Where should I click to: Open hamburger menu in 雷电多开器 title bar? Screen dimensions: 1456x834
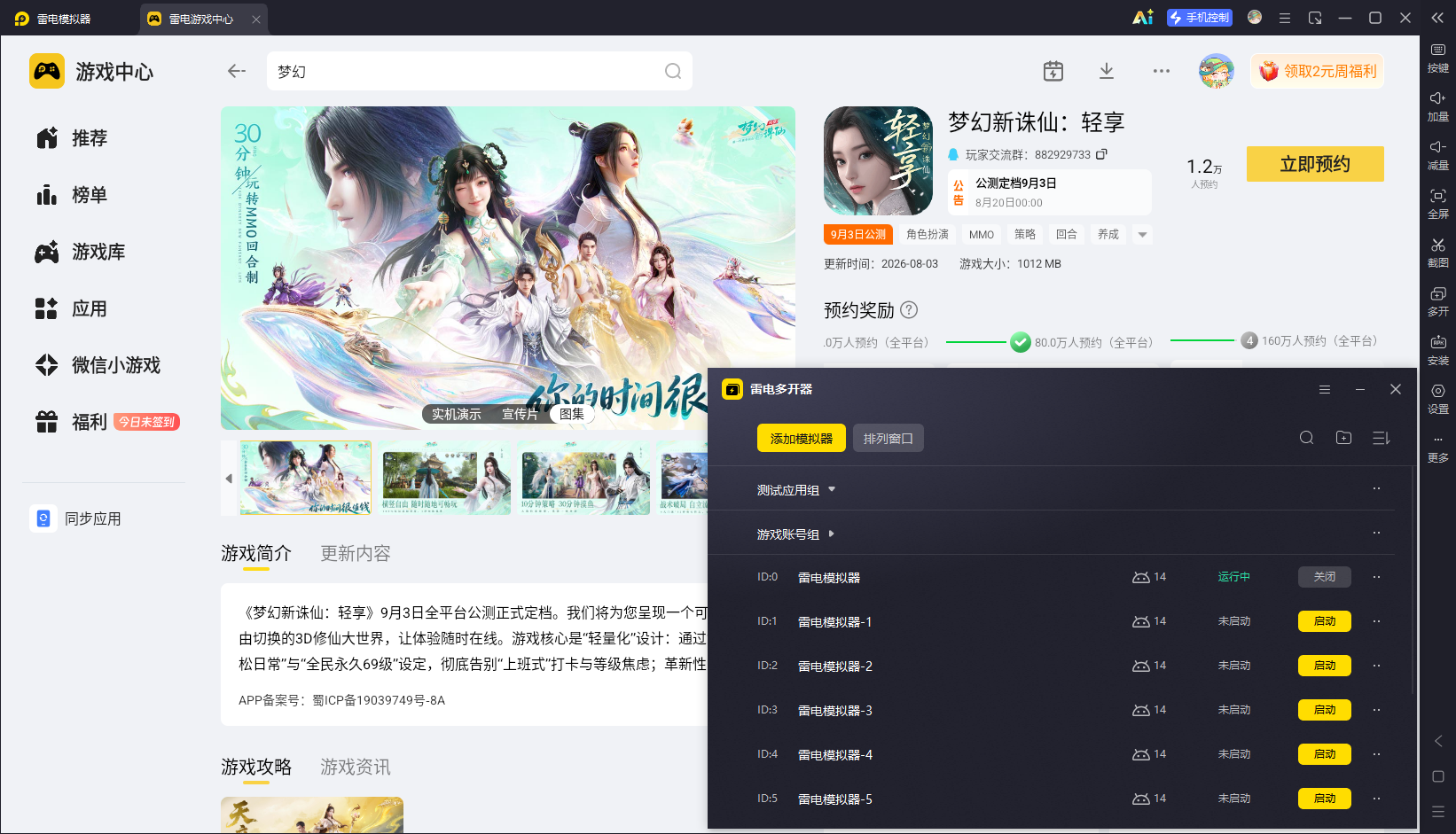point(1325,389)
